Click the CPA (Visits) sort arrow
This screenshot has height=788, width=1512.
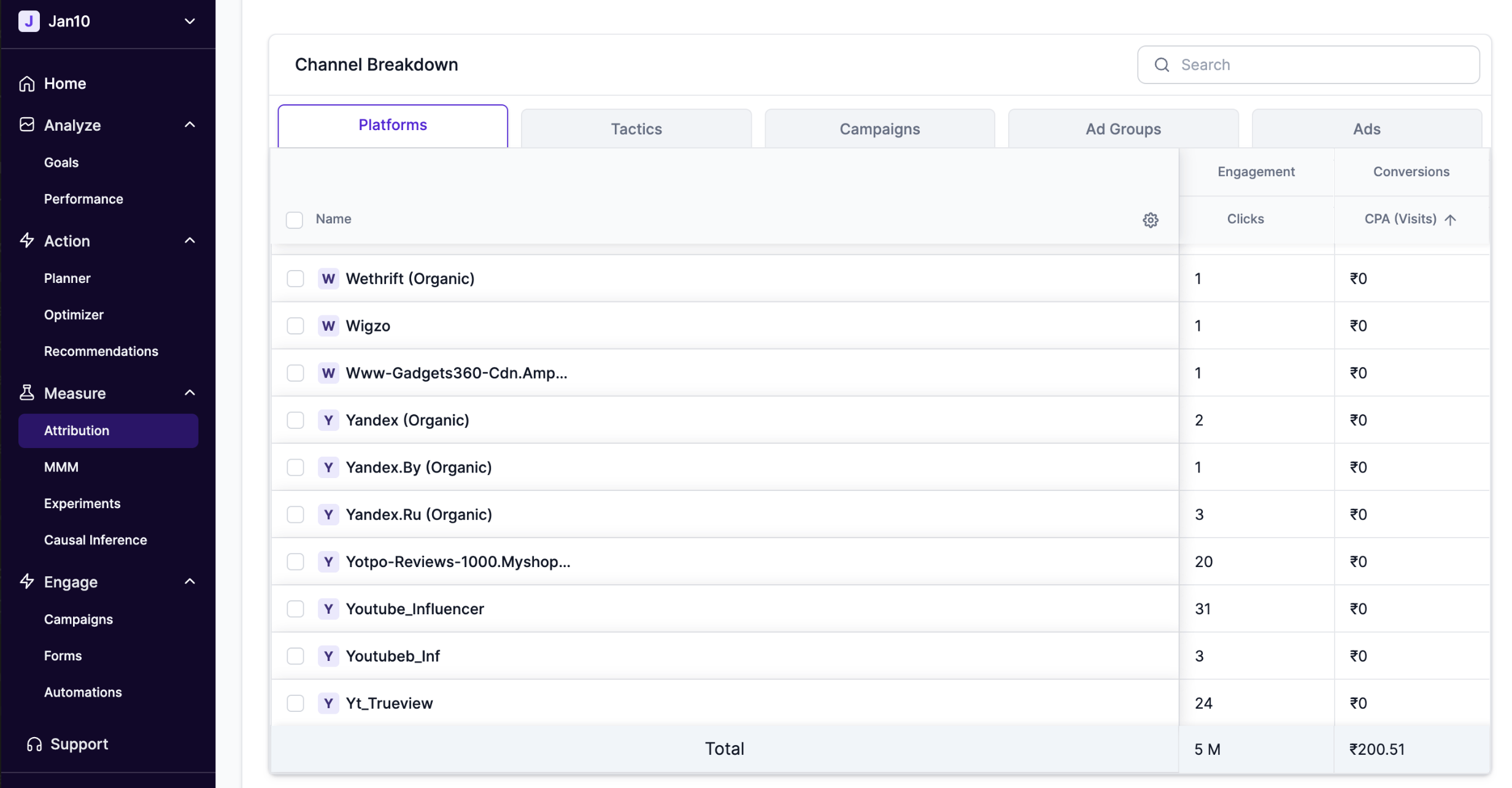(1450, 220)
